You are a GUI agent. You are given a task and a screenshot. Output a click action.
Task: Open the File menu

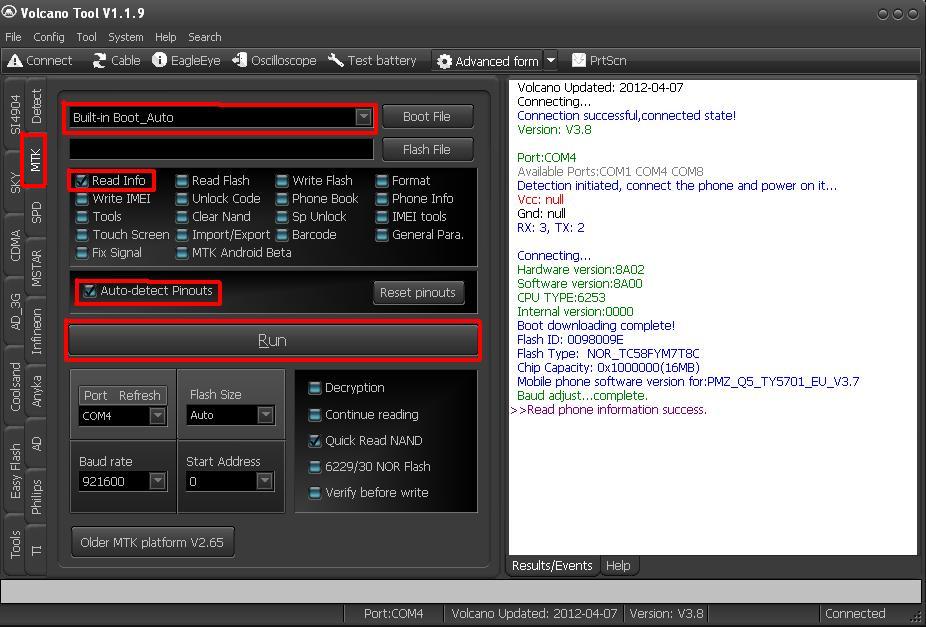[13, 37]
